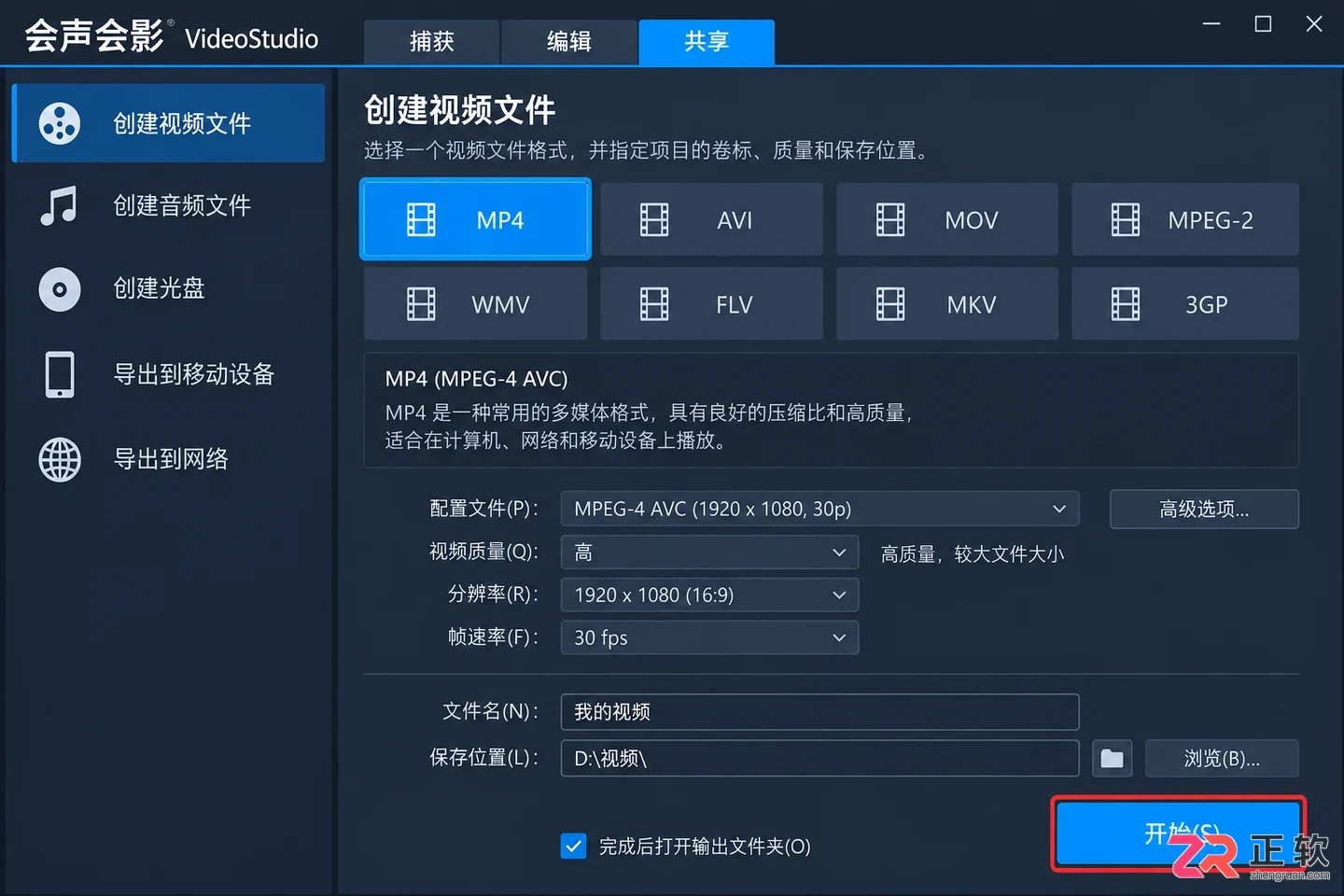Switch to the 捕获 tab
1344x896 pixels.
432,42
